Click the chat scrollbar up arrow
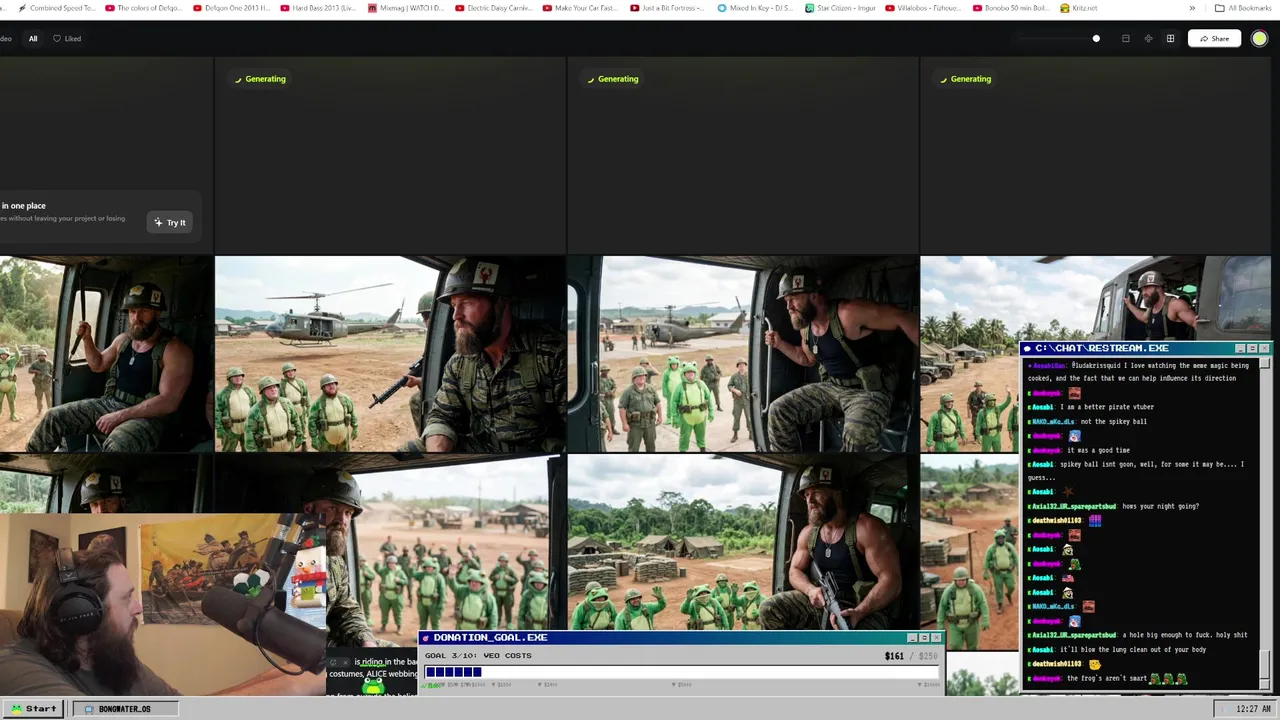This screenshot has width=1280, height=720. point(1265,363)
